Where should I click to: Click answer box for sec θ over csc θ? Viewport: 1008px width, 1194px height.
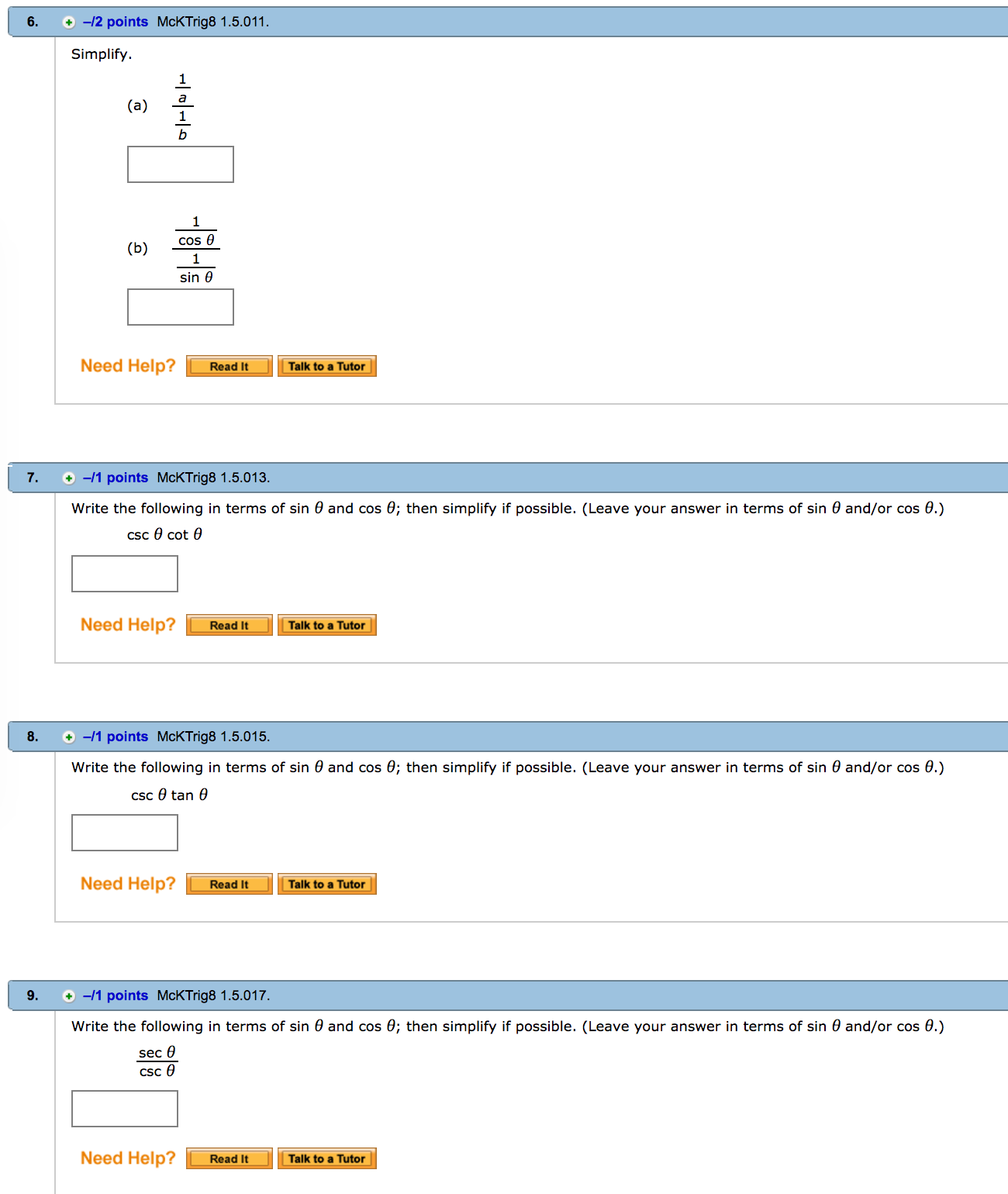tap(125, 1109)
